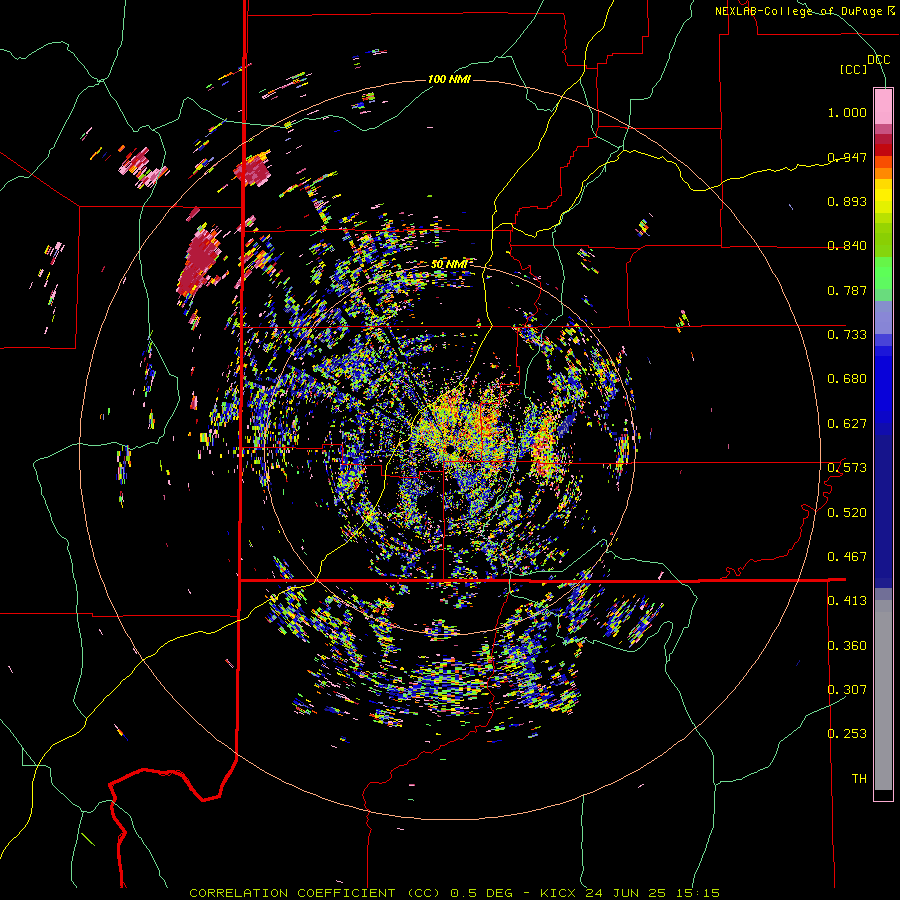Viewport: 900px width, 900px height.
Task: Click the "15:15" timestamp in the caption
Action: click(697, 893)
